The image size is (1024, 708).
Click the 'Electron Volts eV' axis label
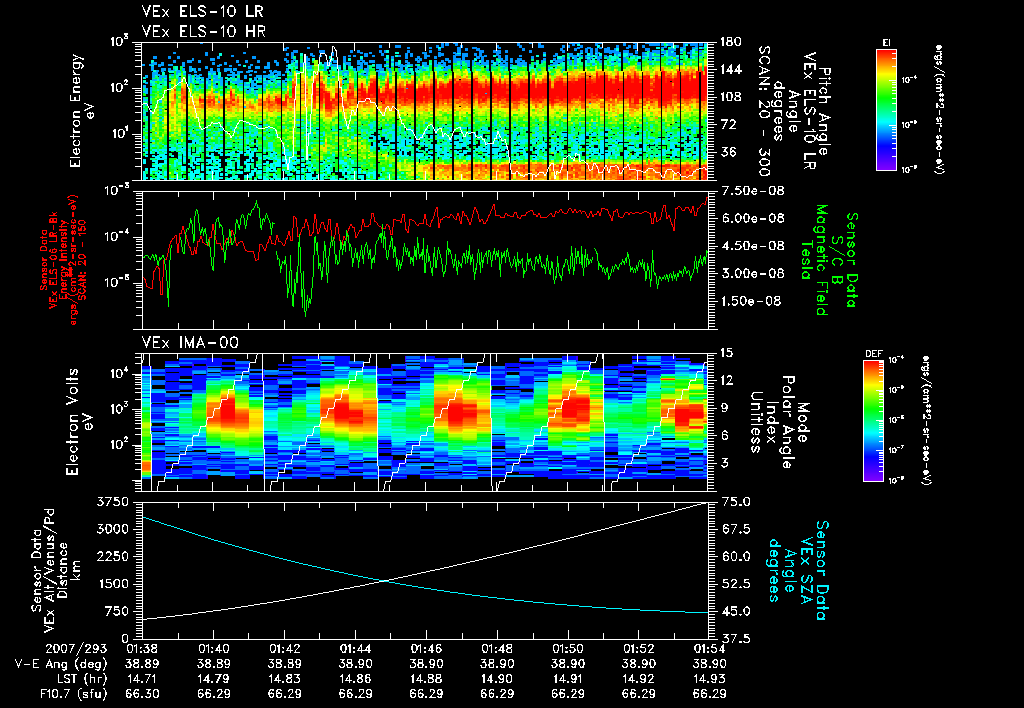tap(78, 421)
